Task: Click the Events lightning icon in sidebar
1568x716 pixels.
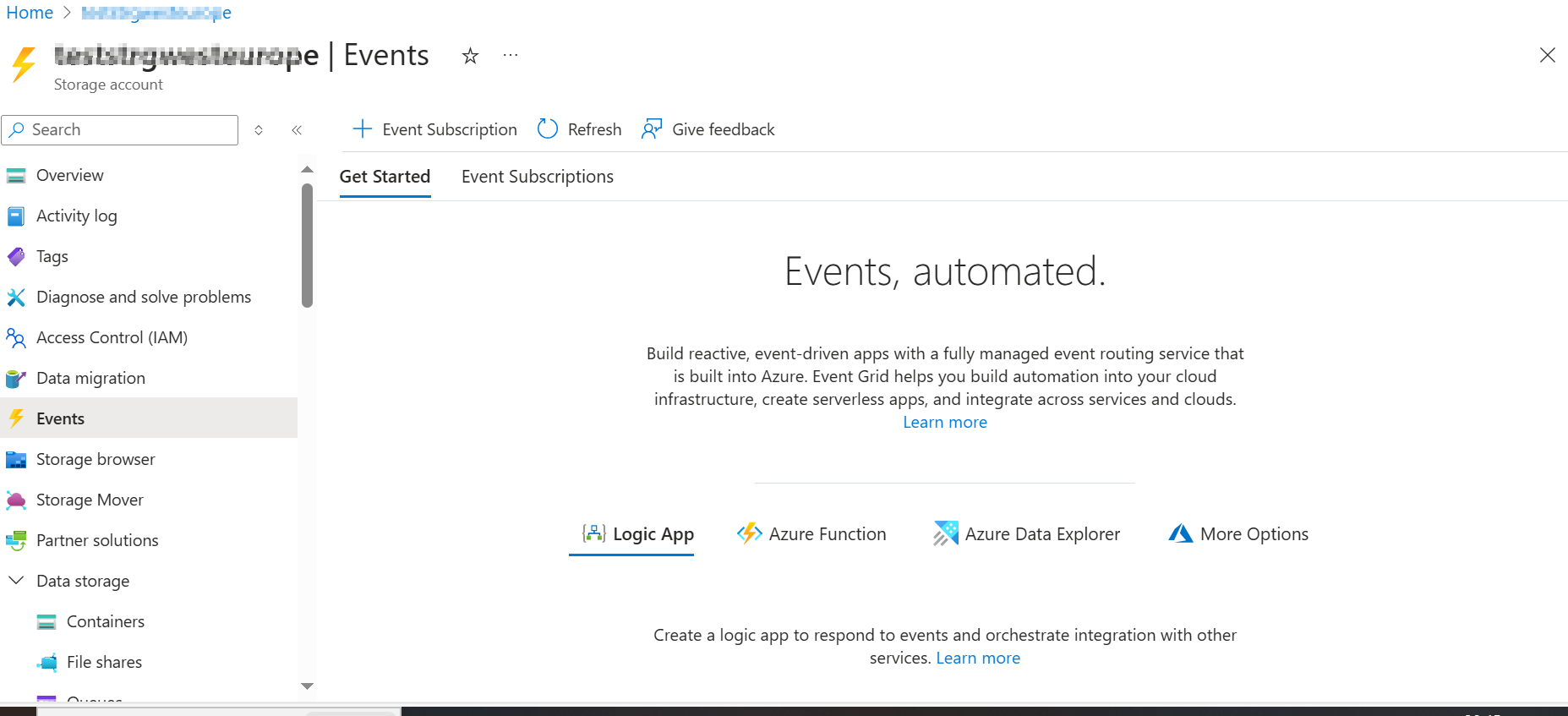Action: point(16,418)
